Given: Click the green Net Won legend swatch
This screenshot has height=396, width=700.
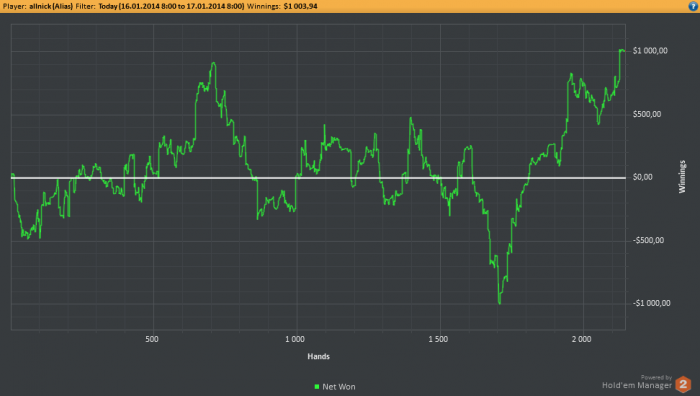Looking at the screenshot, I should tap(317, 387).
